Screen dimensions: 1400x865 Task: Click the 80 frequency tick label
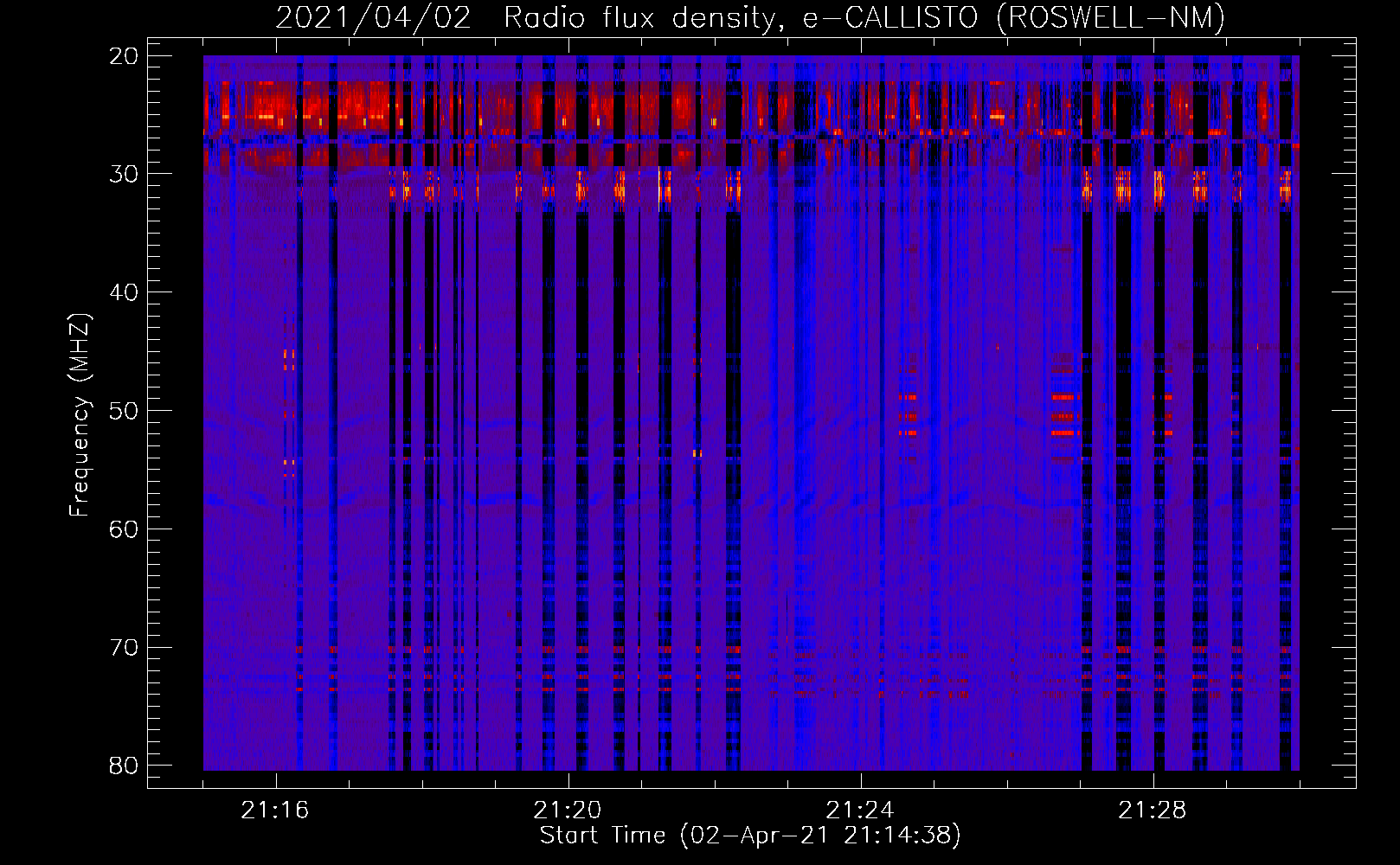click(x=125, y=766)
